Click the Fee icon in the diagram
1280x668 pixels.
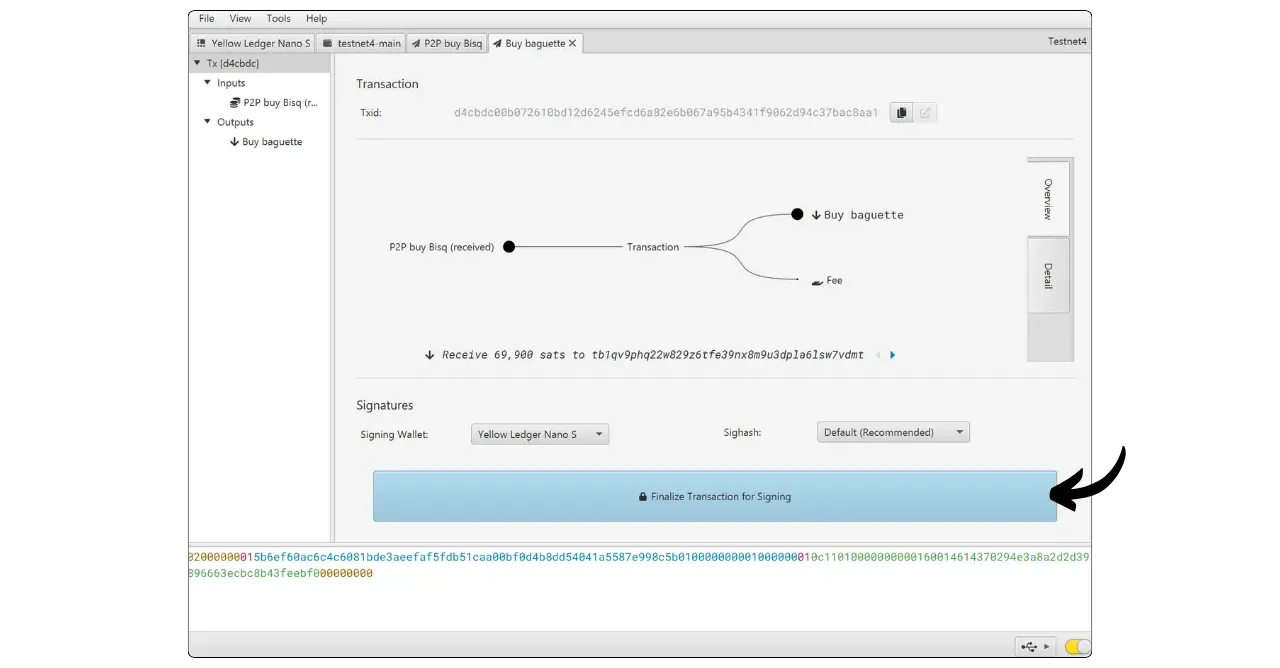pos(817,282)
